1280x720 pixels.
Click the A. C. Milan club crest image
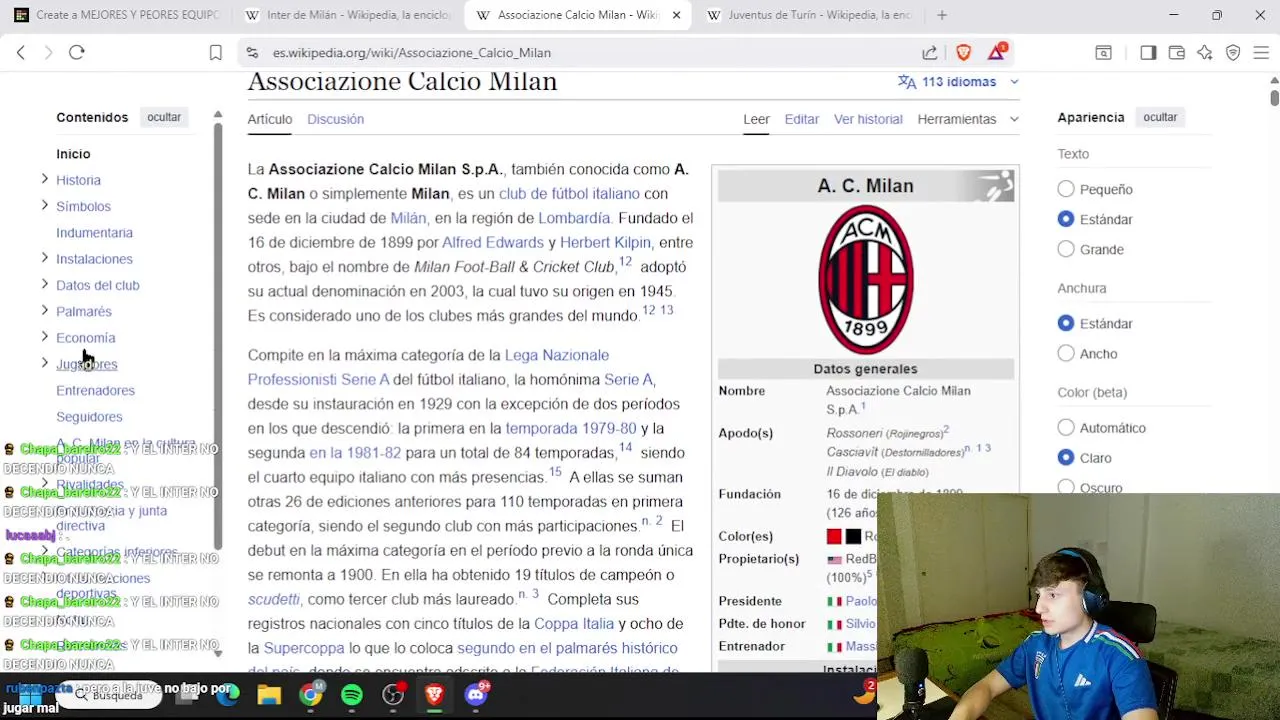click(866, 279)
